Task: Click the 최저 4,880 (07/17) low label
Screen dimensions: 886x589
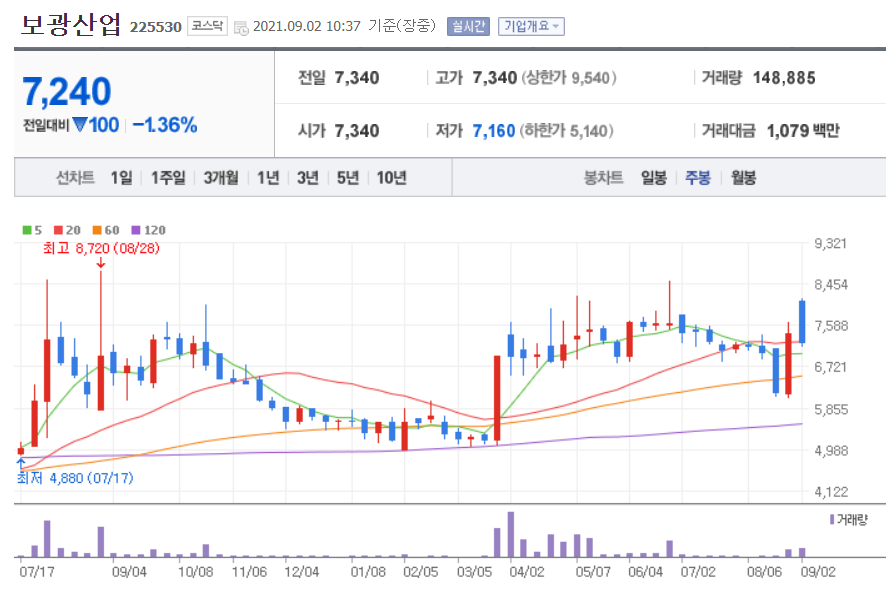Action: [x=75, y=478]
